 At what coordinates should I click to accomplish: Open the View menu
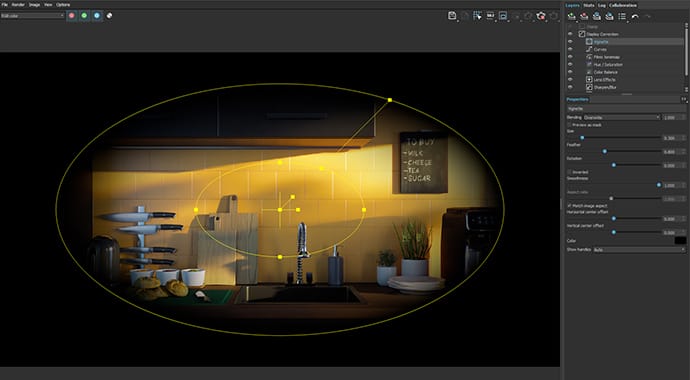[48, 4]
